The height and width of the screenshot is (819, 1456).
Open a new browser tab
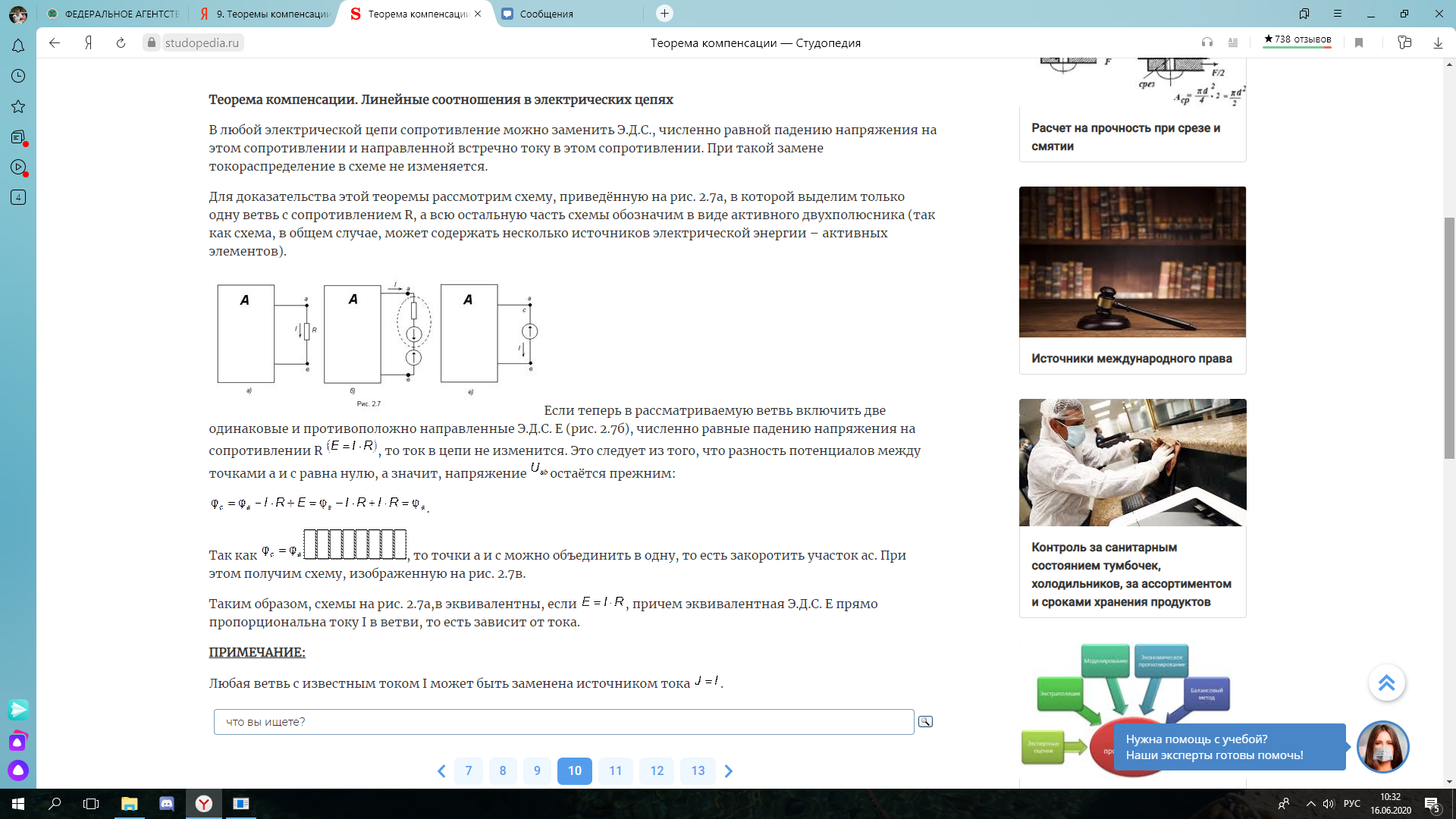[x=664, y=13]
